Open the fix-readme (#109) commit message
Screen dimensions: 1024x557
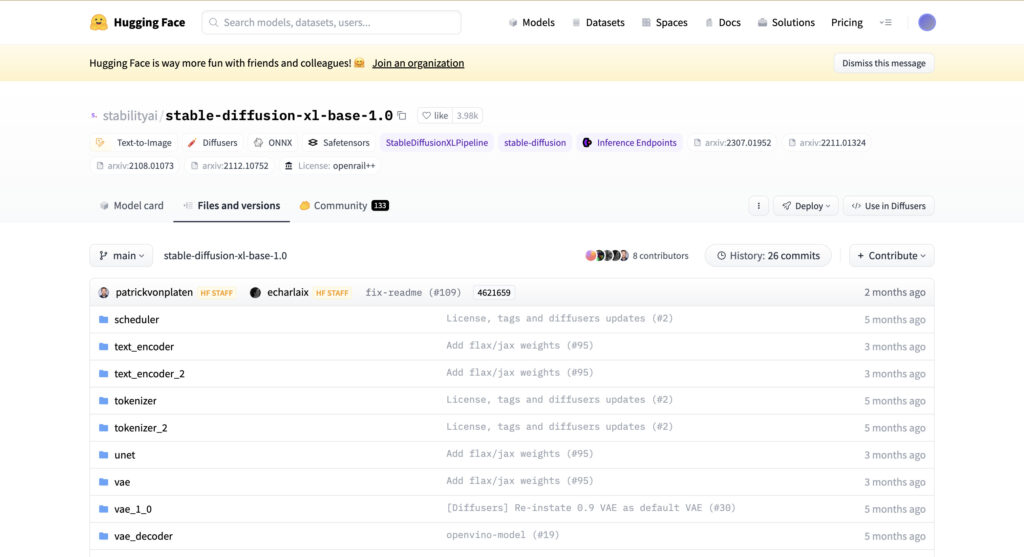(413, 293)
